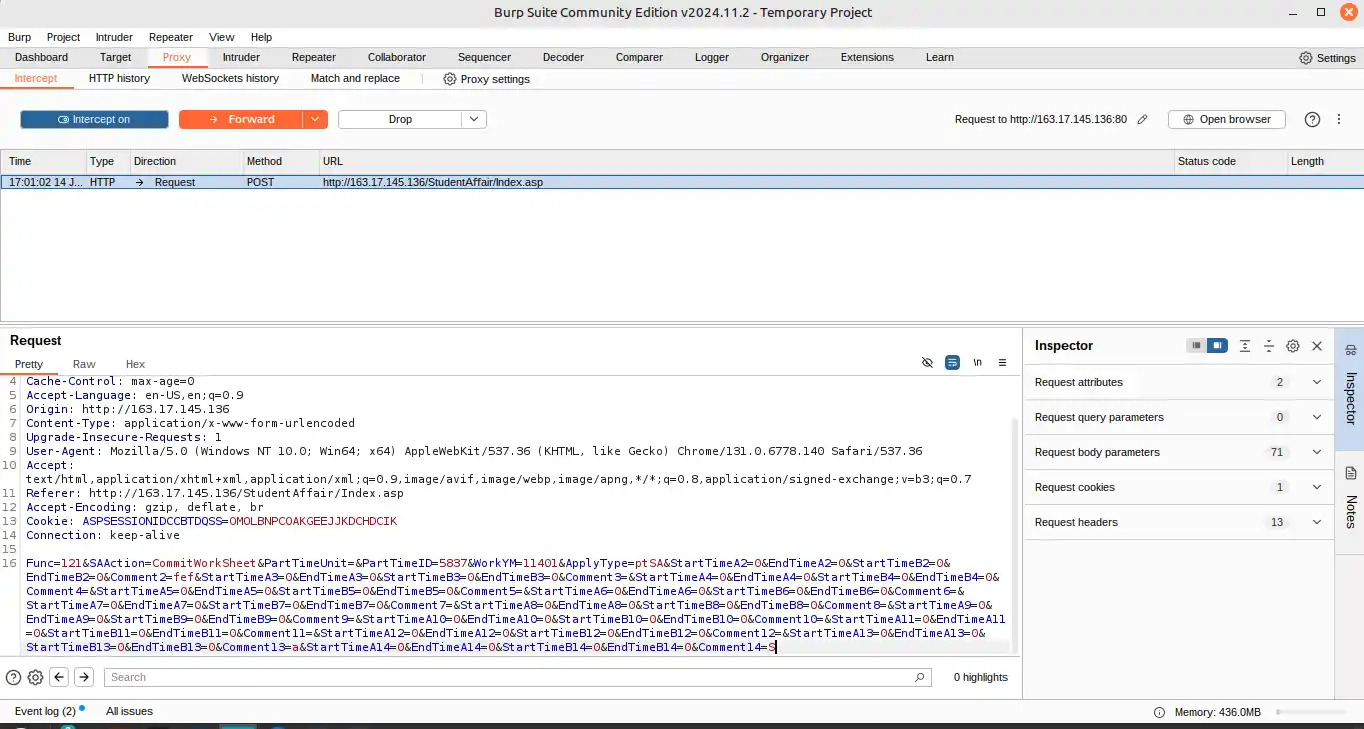The image size is (1364, 729).
Task: Open search help question mark icon
Action: [13, 677]
